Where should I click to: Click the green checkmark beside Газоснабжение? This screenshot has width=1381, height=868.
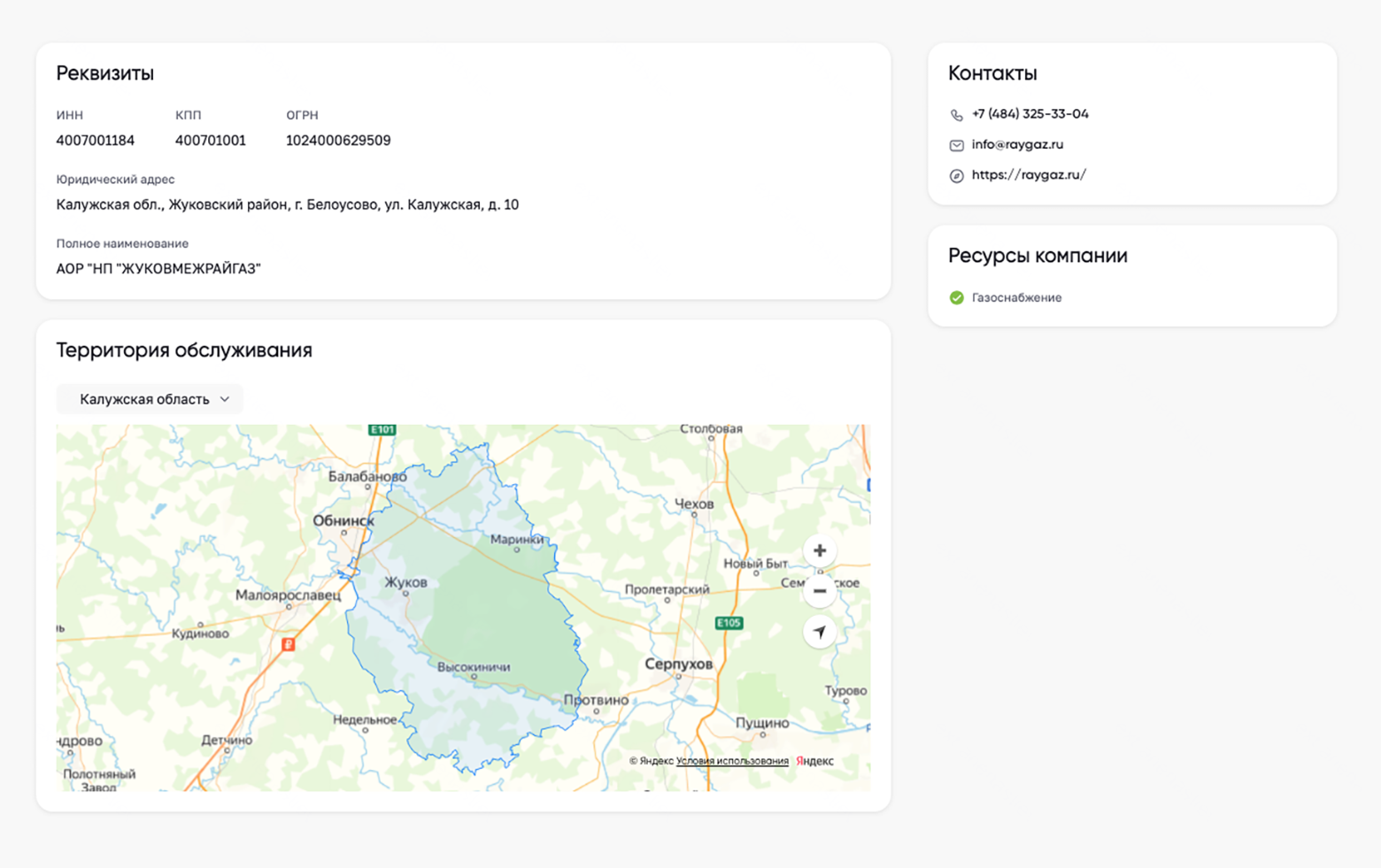click(x=956, y=297)
